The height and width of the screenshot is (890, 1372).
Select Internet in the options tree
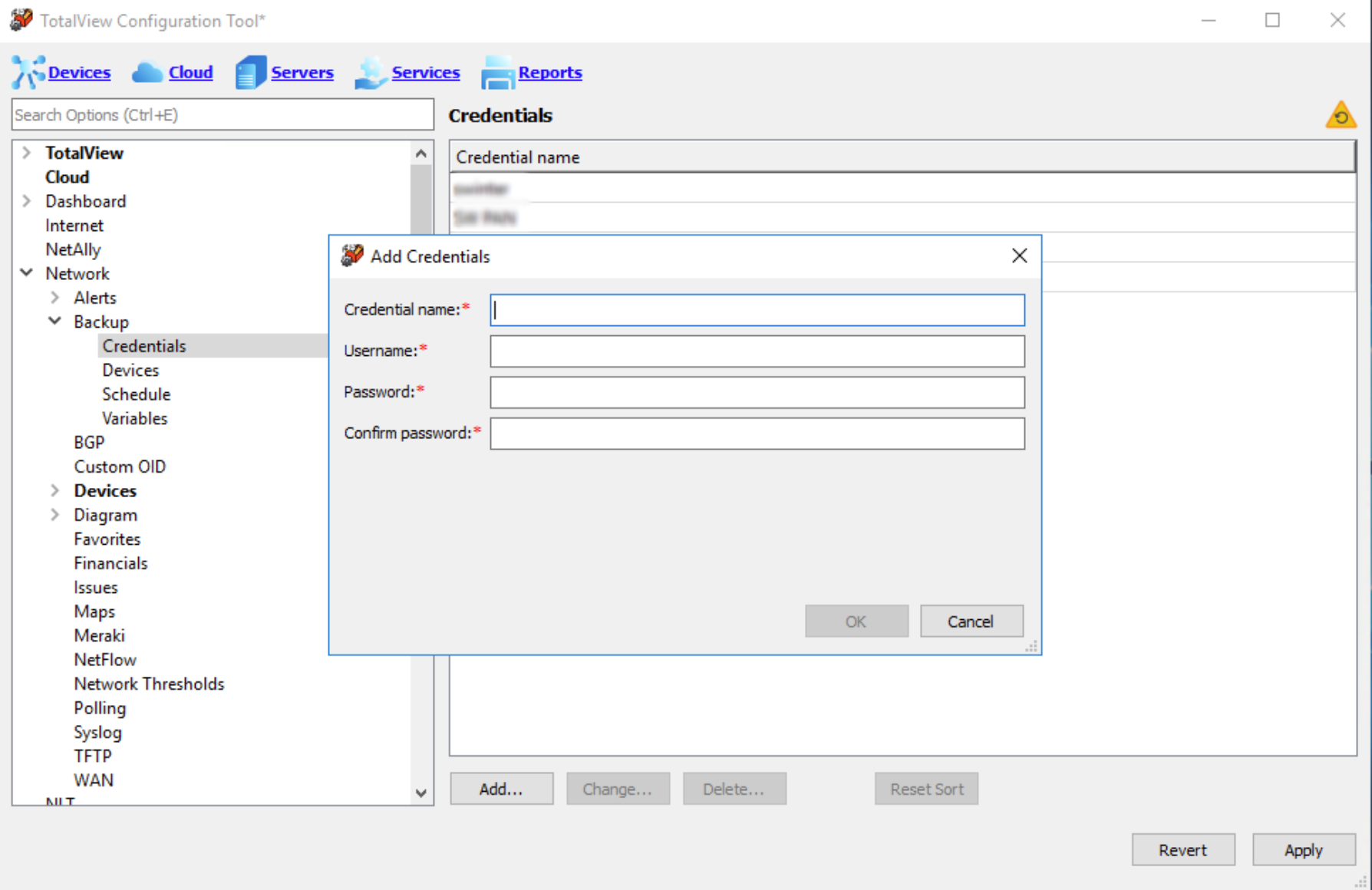pos(74,225)
